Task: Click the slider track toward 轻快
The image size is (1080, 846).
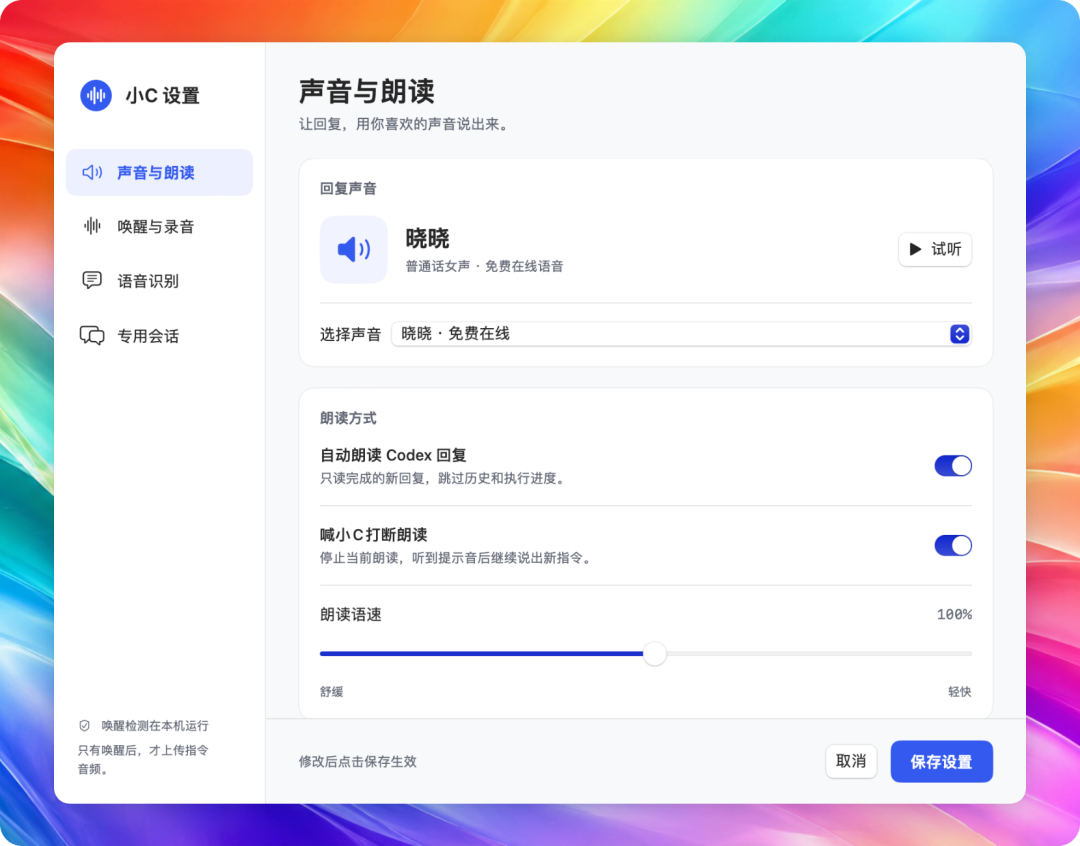Action: (x=820, y=654)
